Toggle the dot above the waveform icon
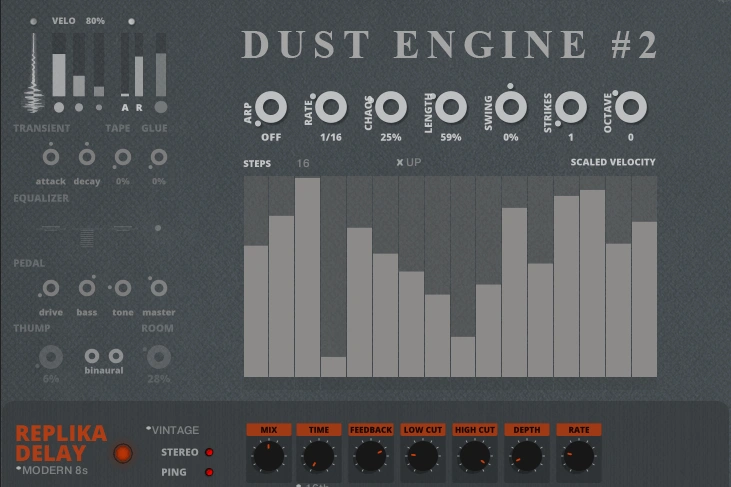This screenshot has width=731, height=487. point(33,21)
